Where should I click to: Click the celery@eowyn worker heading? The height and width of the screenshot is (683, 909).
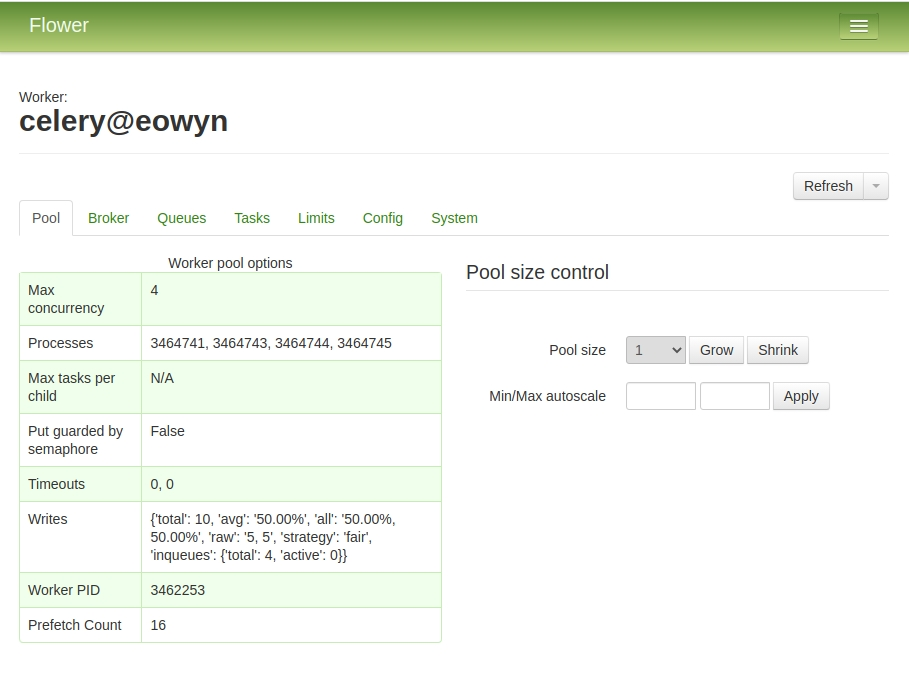coord(123,121)
